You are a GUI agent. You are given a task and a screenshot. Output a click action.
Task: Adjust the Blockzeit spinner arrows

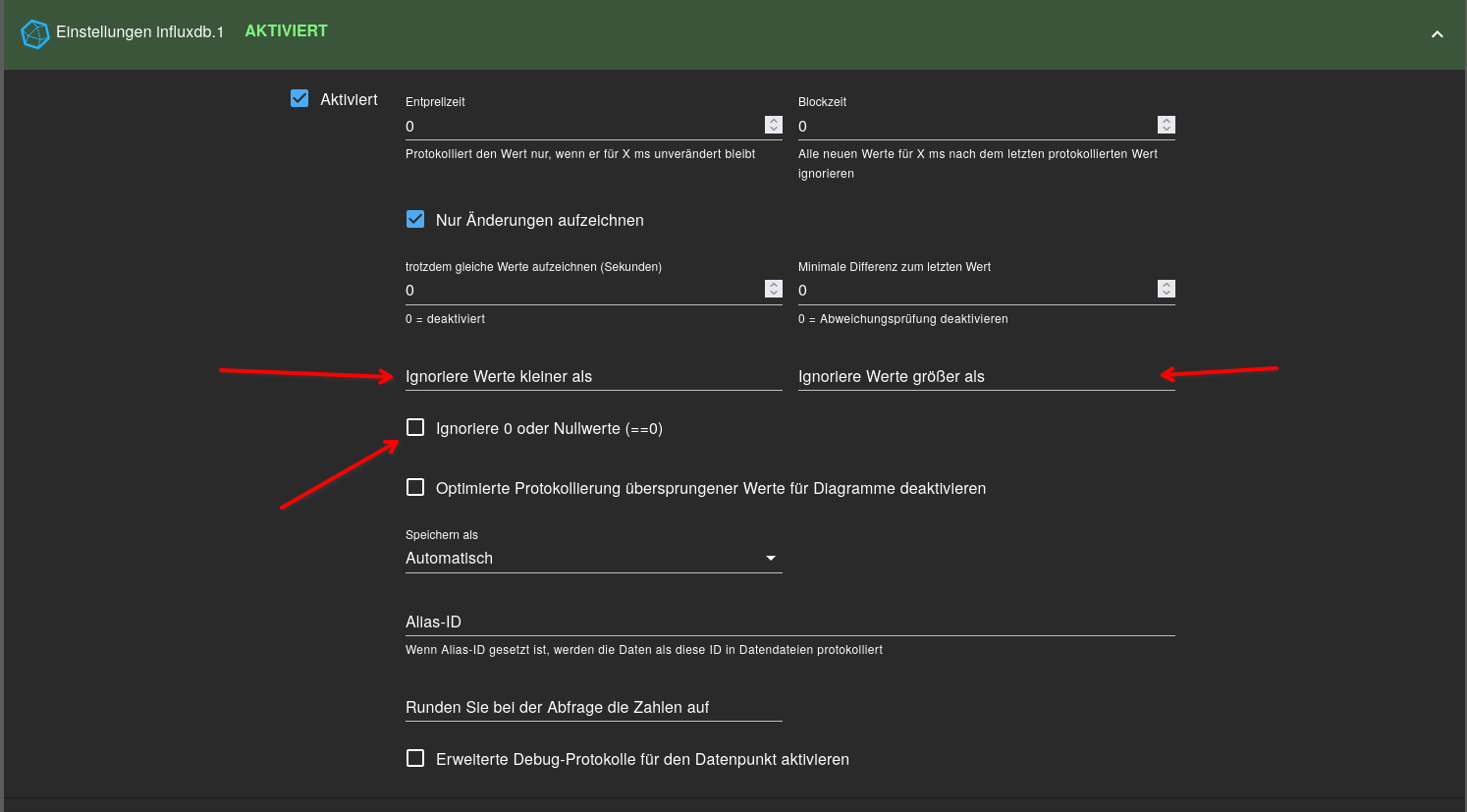pyautogui.click(x=1167, y=125)
